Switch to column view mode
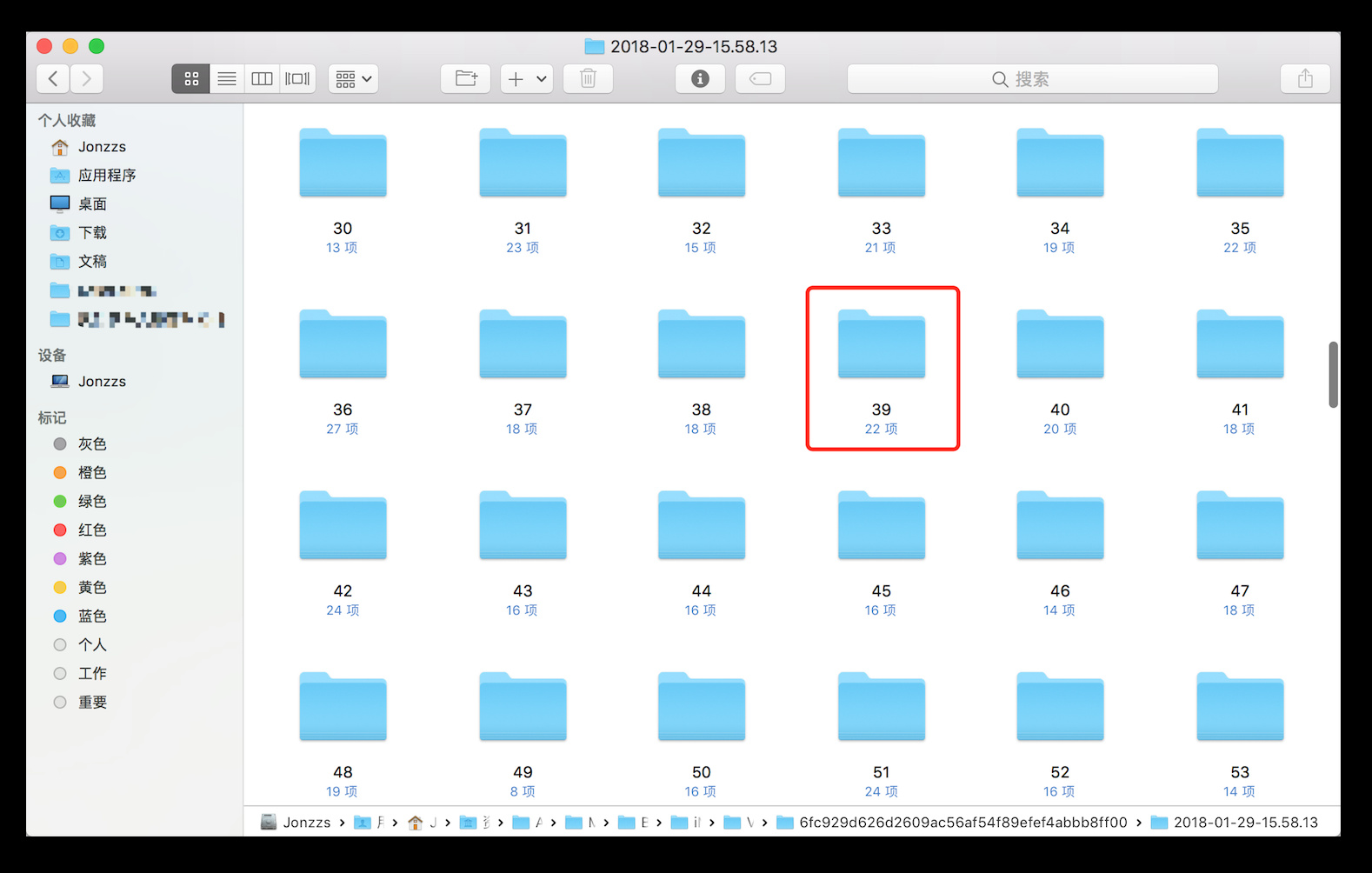 [262, 79]
